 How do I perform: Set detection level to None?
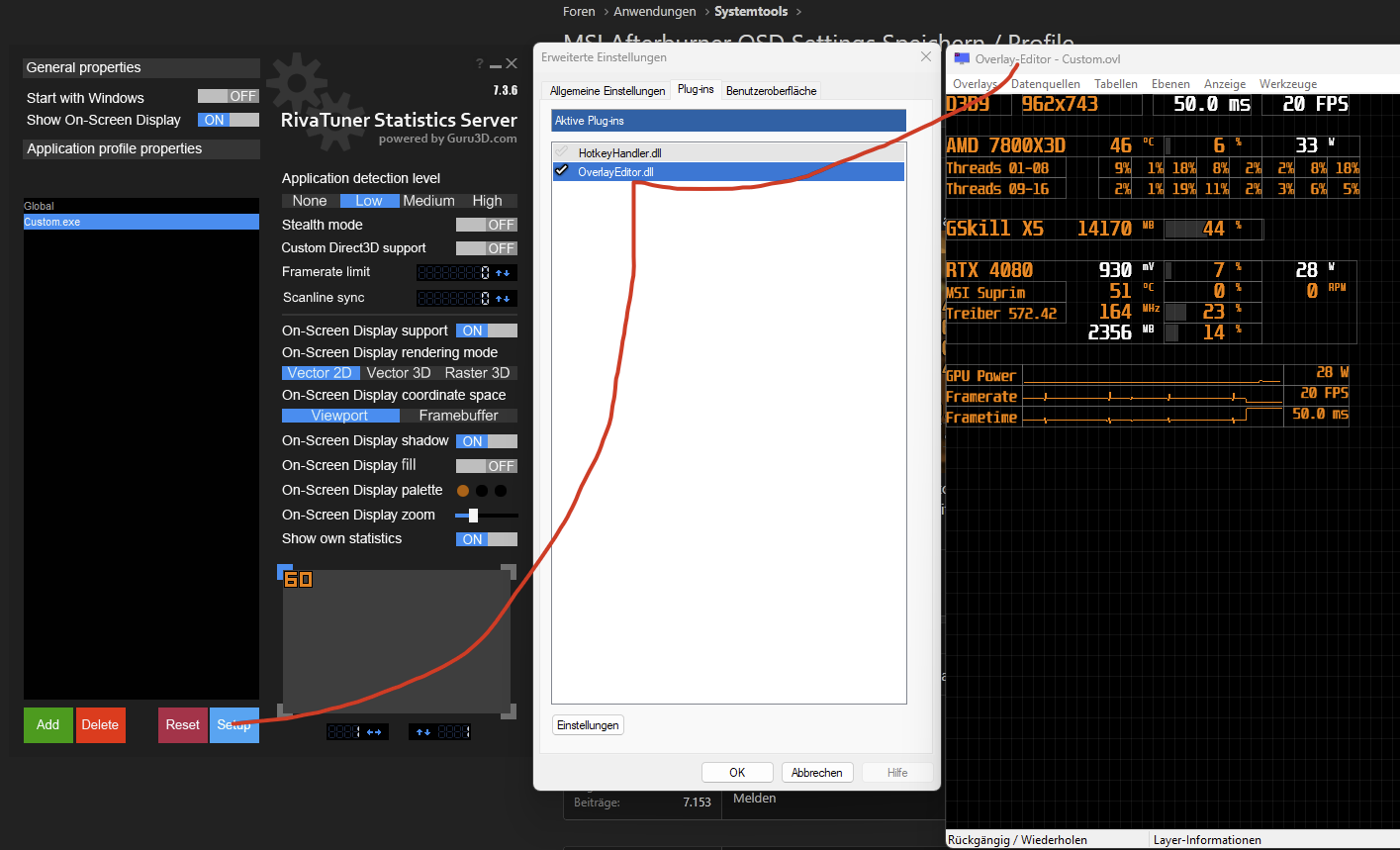[310, 201]
